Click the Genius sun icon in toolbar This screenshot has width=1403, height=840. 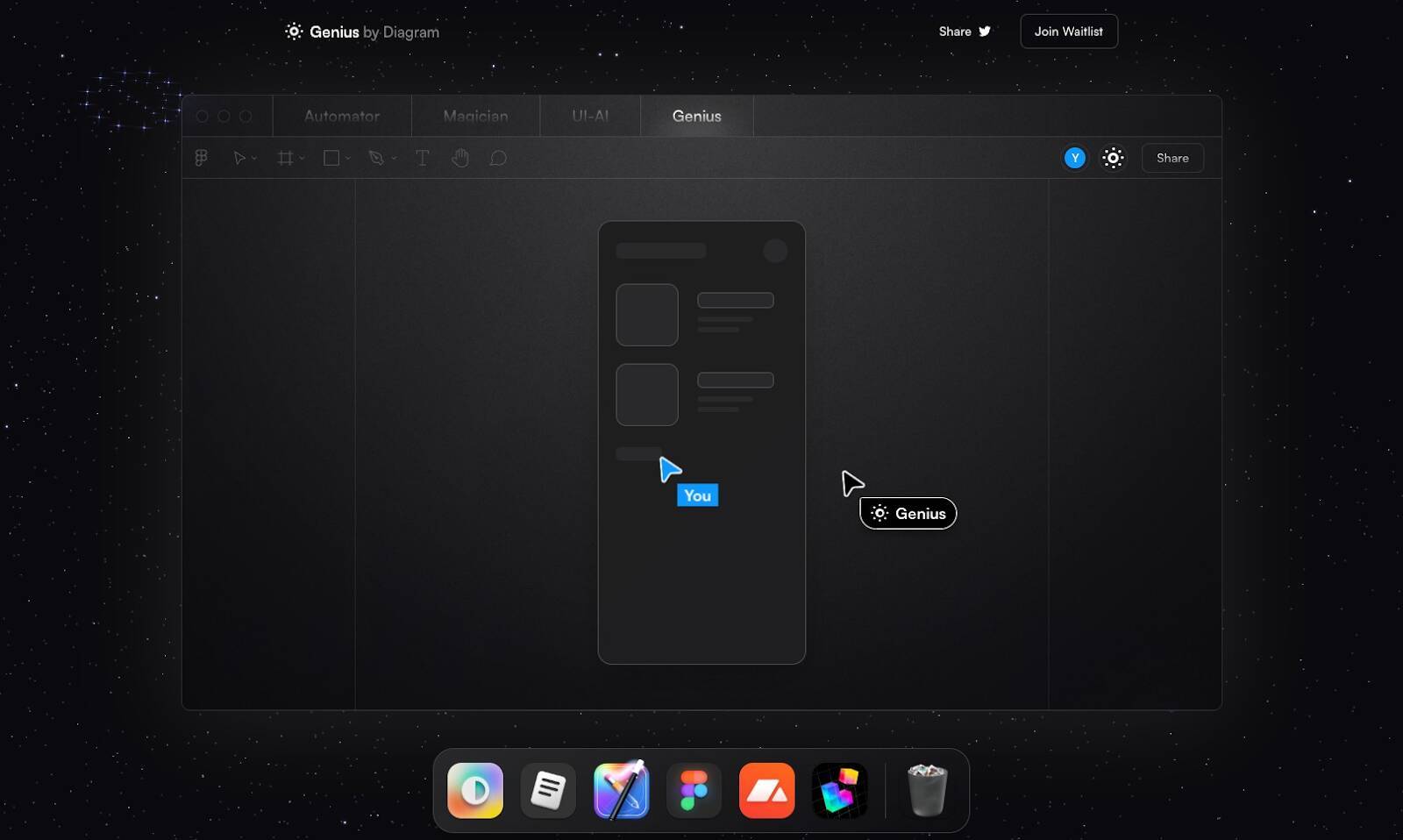pos(1113,158)
